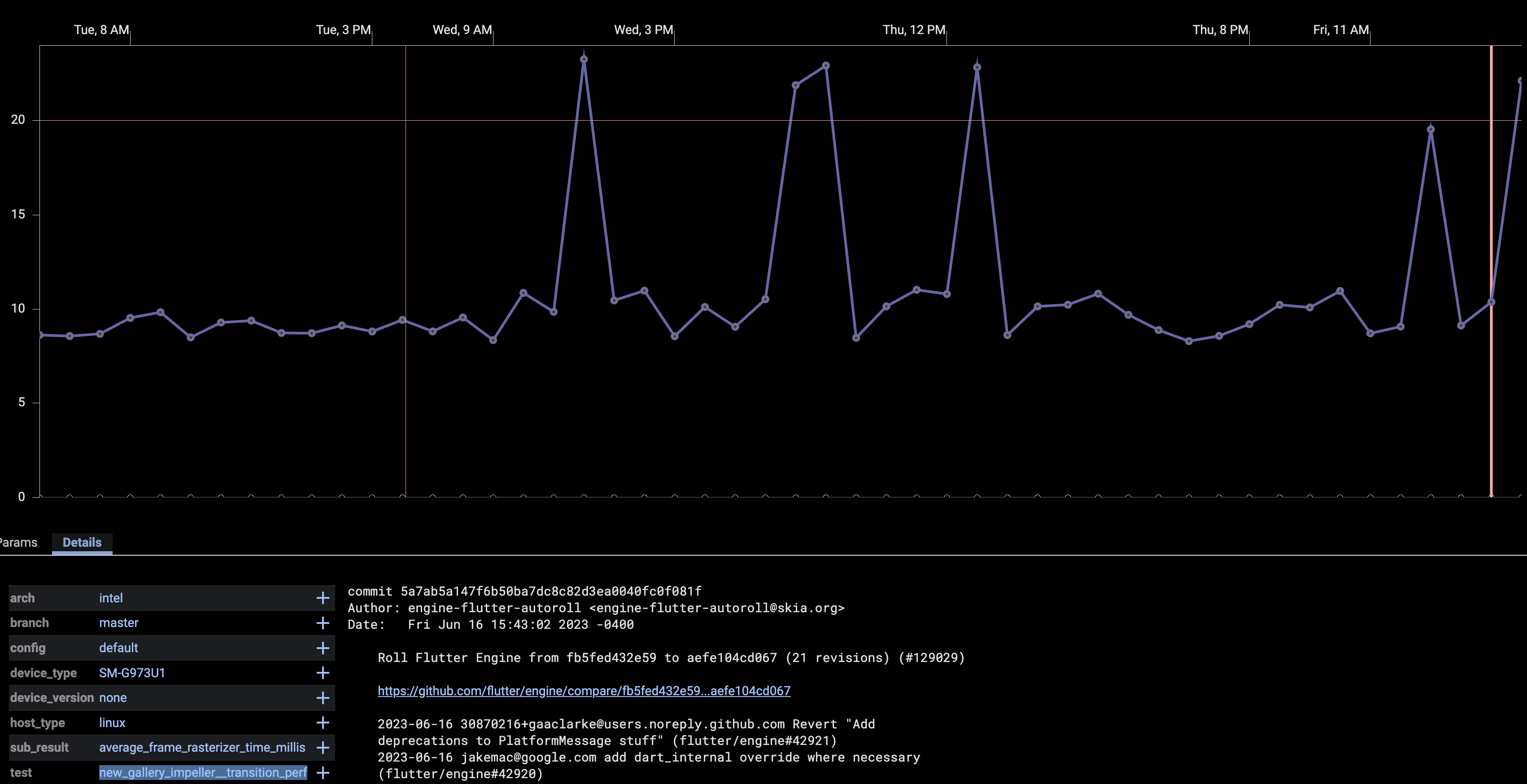
Task: Click plus icon beside new_gallery_impeller__transition_perf
Action: (x=323, y=773)
